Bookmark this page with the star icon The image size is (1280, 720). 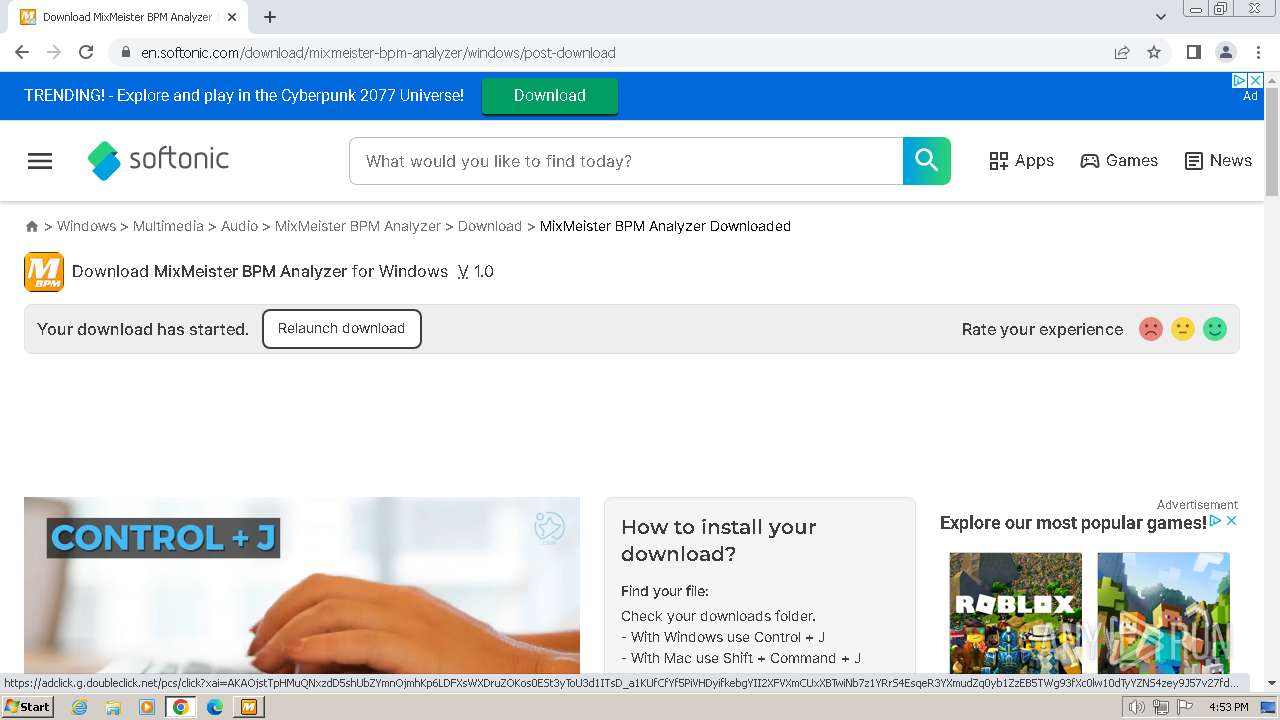[x=1154, y=52]
